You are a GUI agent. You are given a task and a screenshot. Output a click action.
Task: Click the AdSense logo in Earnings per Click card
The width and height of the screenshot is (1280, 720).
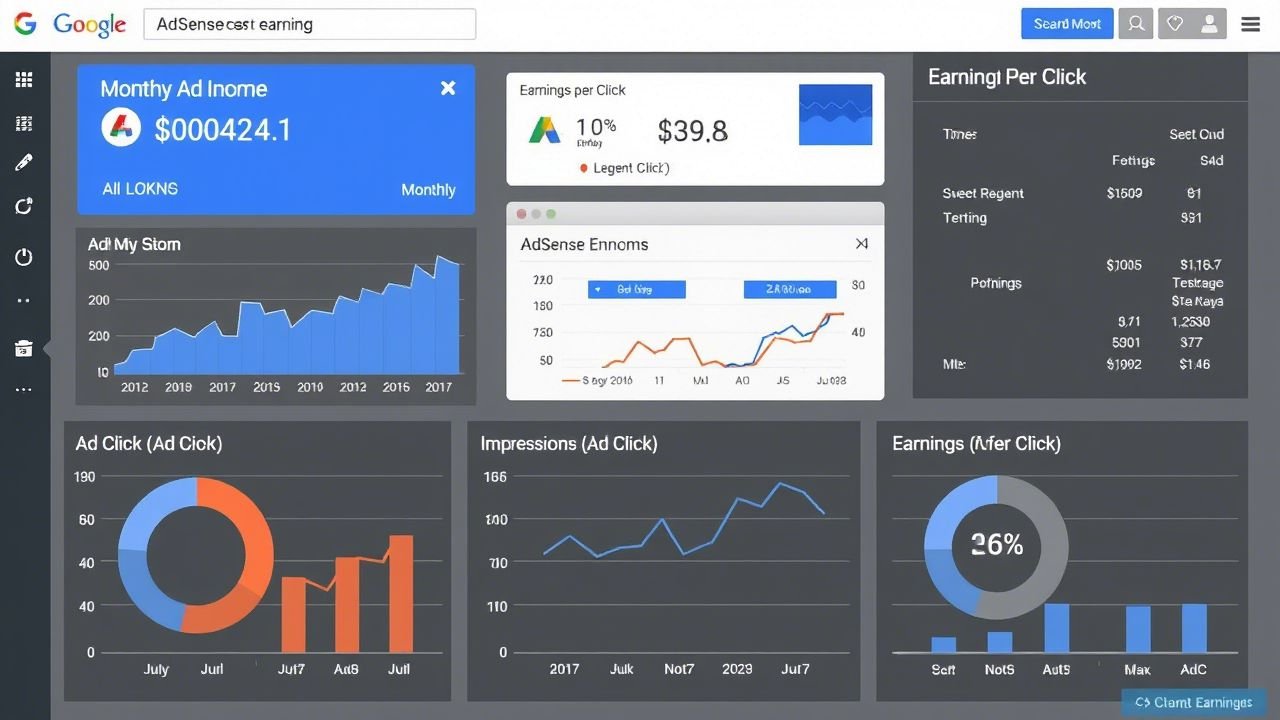[545, 130]
